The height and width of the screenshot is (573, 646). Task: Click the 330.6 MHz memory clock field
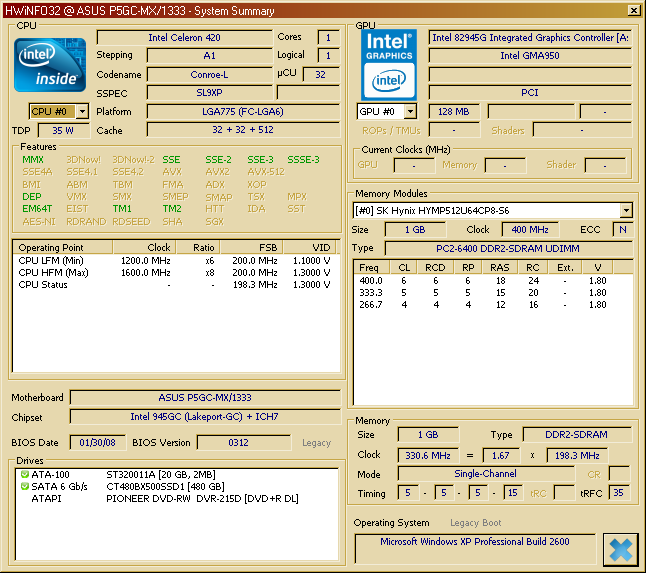pos(428,456)
